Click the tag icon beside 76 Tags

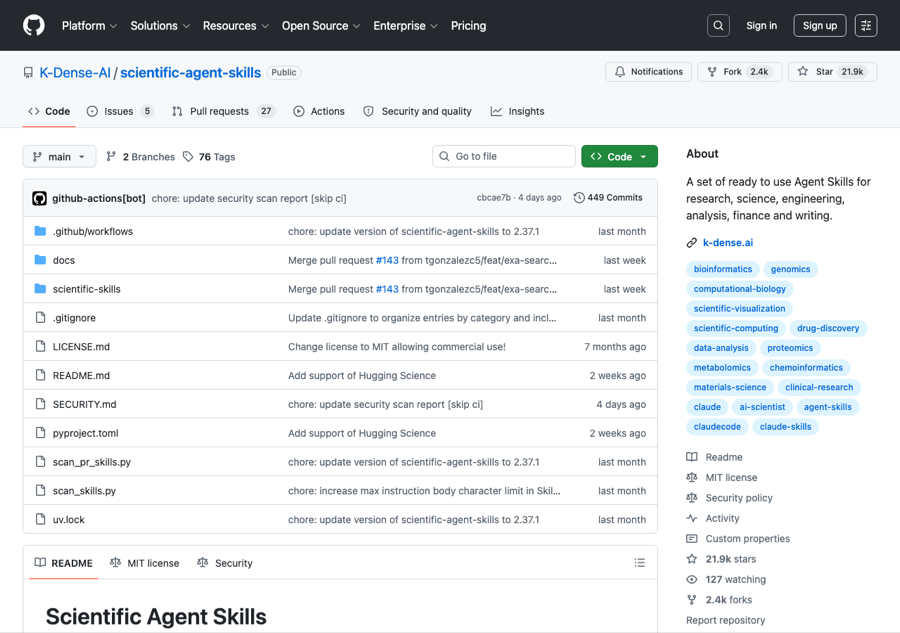tap(188, 157)
